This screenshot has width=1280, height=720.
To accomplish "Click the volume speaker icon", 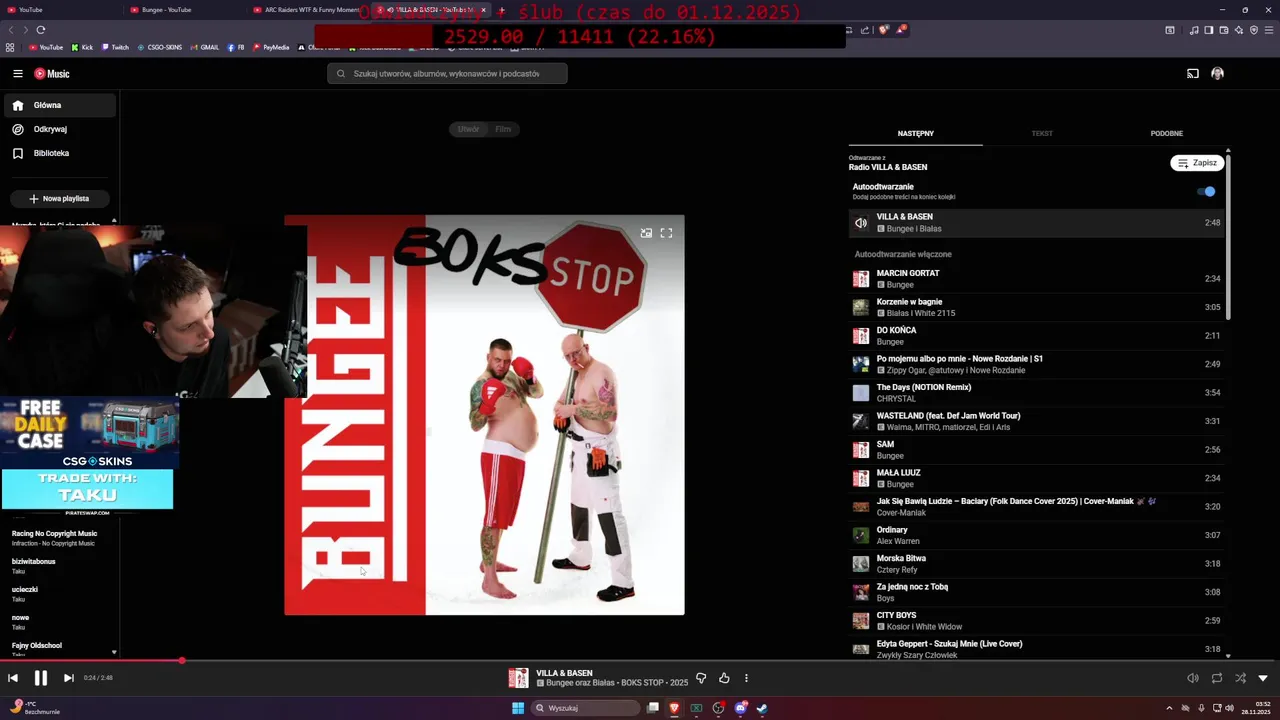I will click(x=1193, y=678).
